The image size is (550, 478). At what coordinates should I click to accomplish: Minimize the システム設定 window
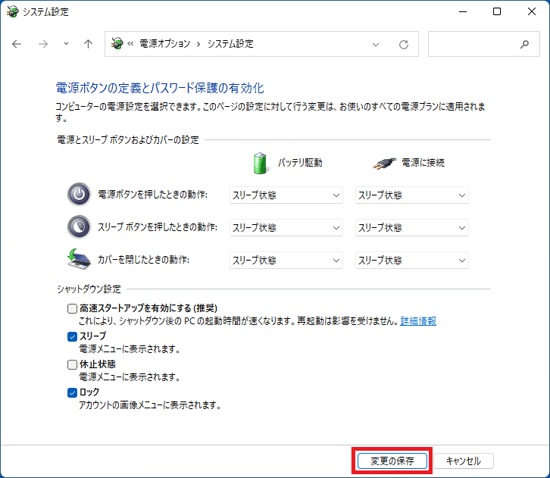463,12
